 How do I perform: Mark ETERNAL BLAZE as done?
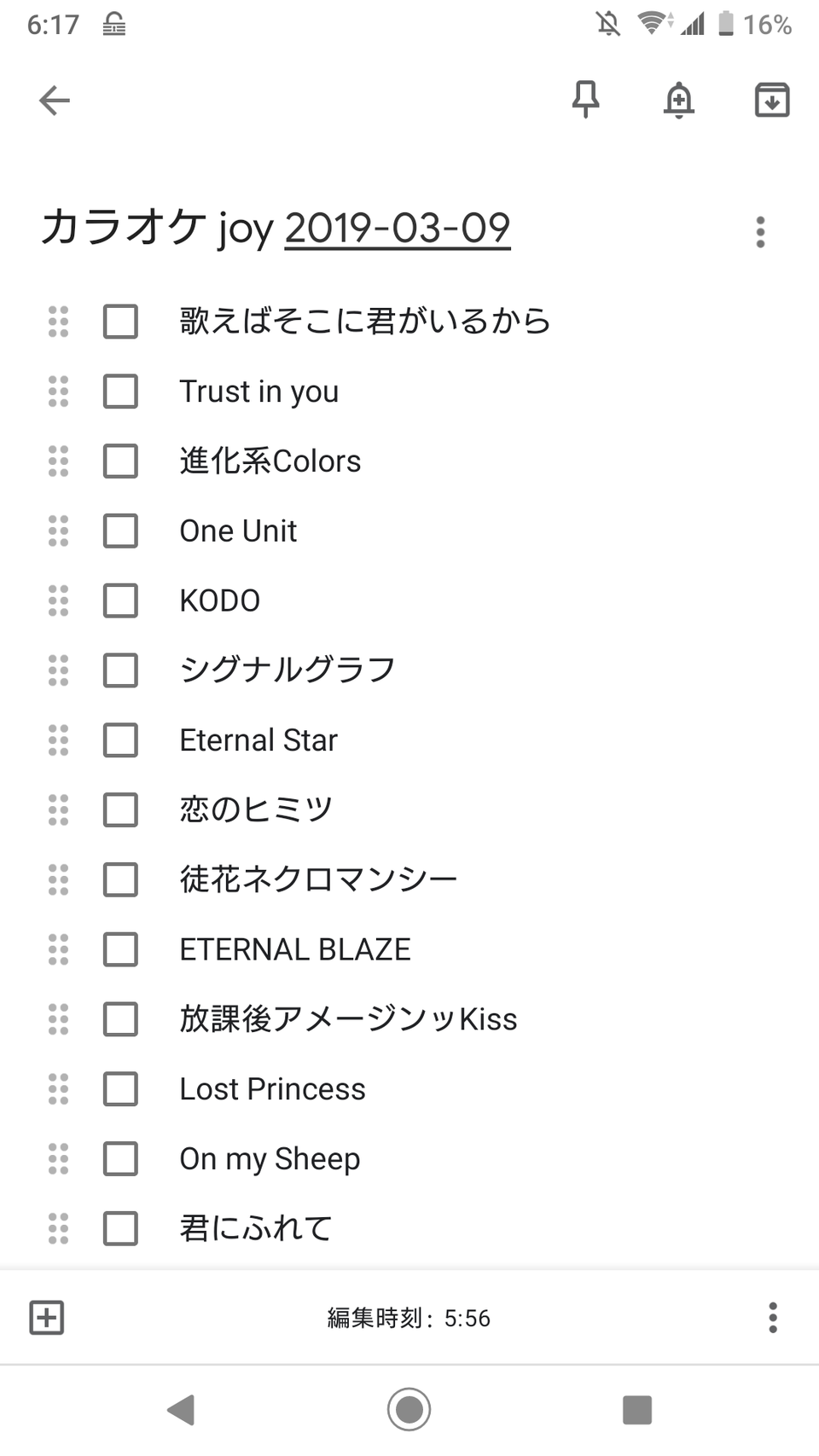tap(120, 949)
